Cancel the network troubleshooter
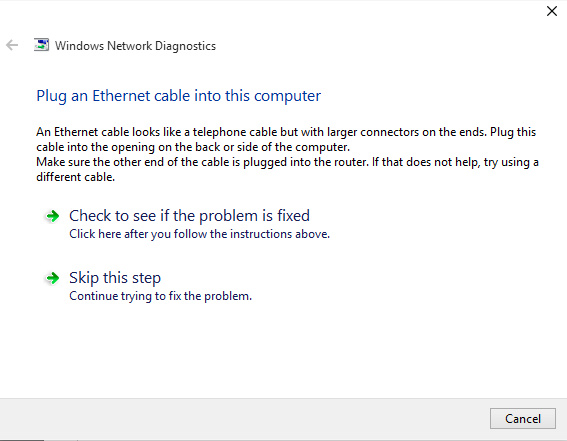Screen dimensions: 567x441 click(523, 419)
